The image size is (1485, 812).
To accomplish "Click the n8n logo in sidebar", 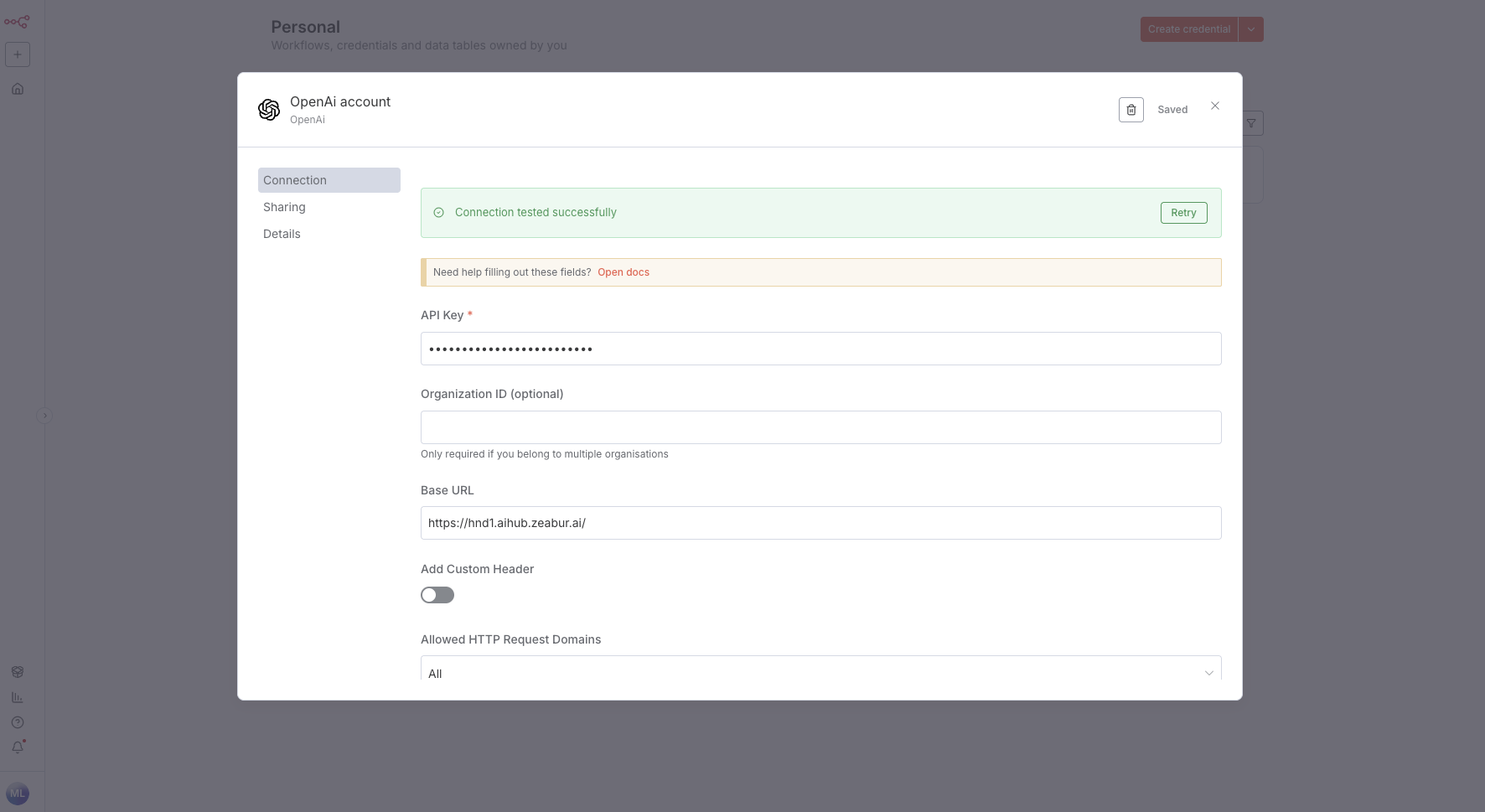I will point(17,23).
